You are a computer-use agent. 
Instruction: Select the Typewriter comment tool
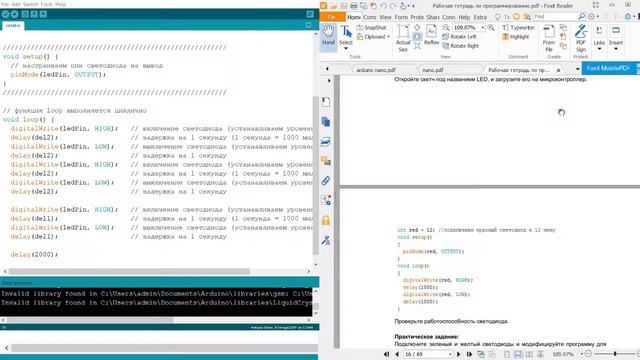point(518,28)
